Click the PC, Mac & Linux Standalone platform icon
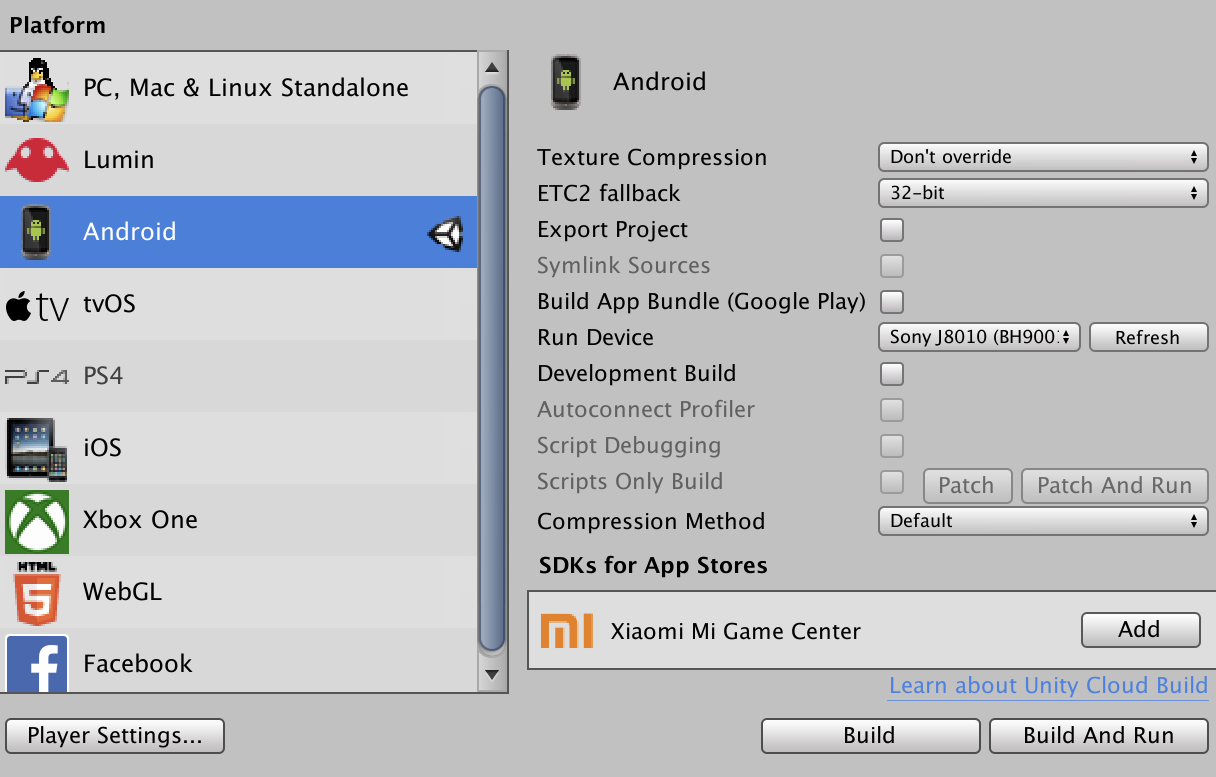 point(37,89)
